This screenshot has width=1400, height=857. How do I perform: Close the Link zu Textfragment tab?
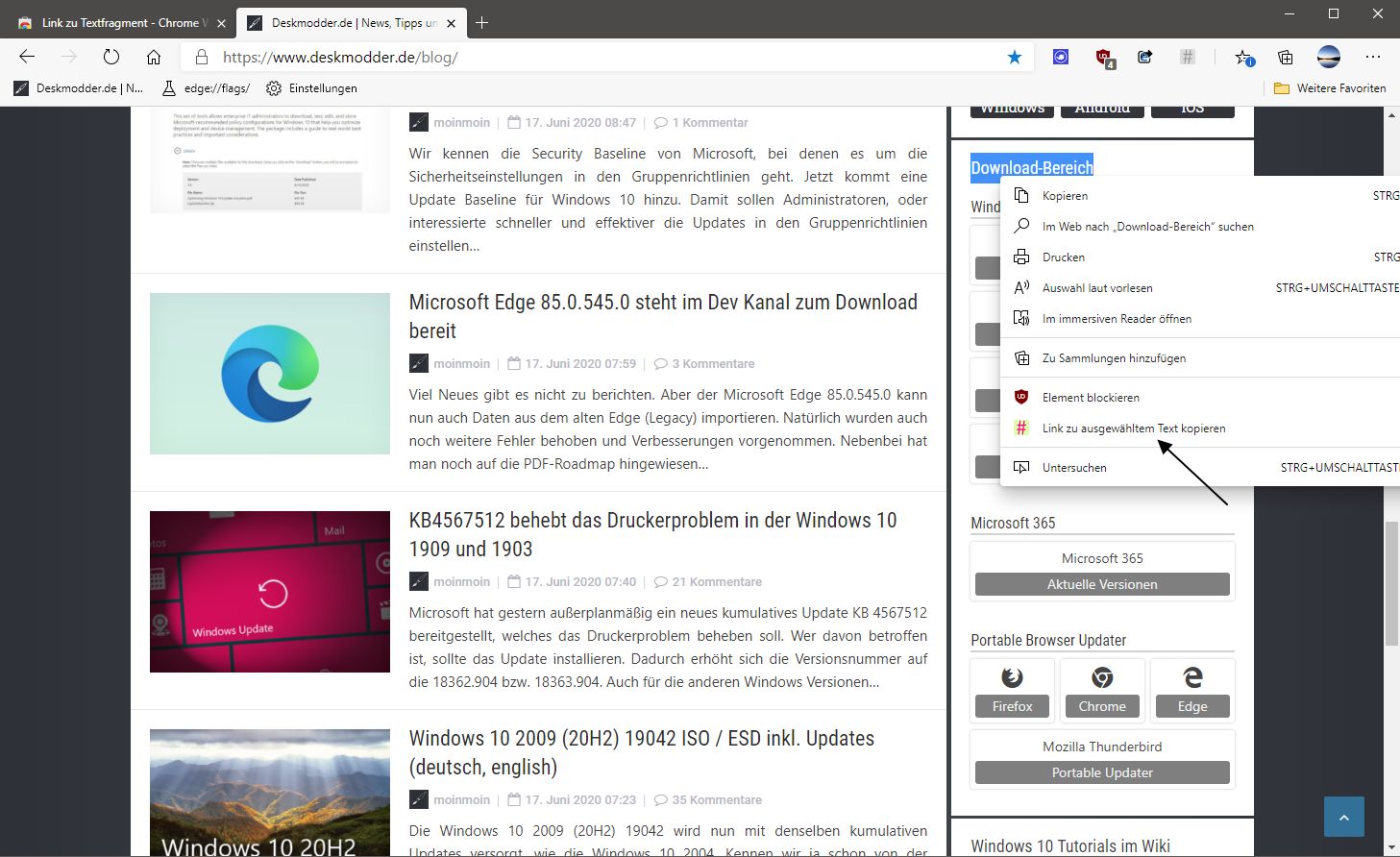pos(222,22)
